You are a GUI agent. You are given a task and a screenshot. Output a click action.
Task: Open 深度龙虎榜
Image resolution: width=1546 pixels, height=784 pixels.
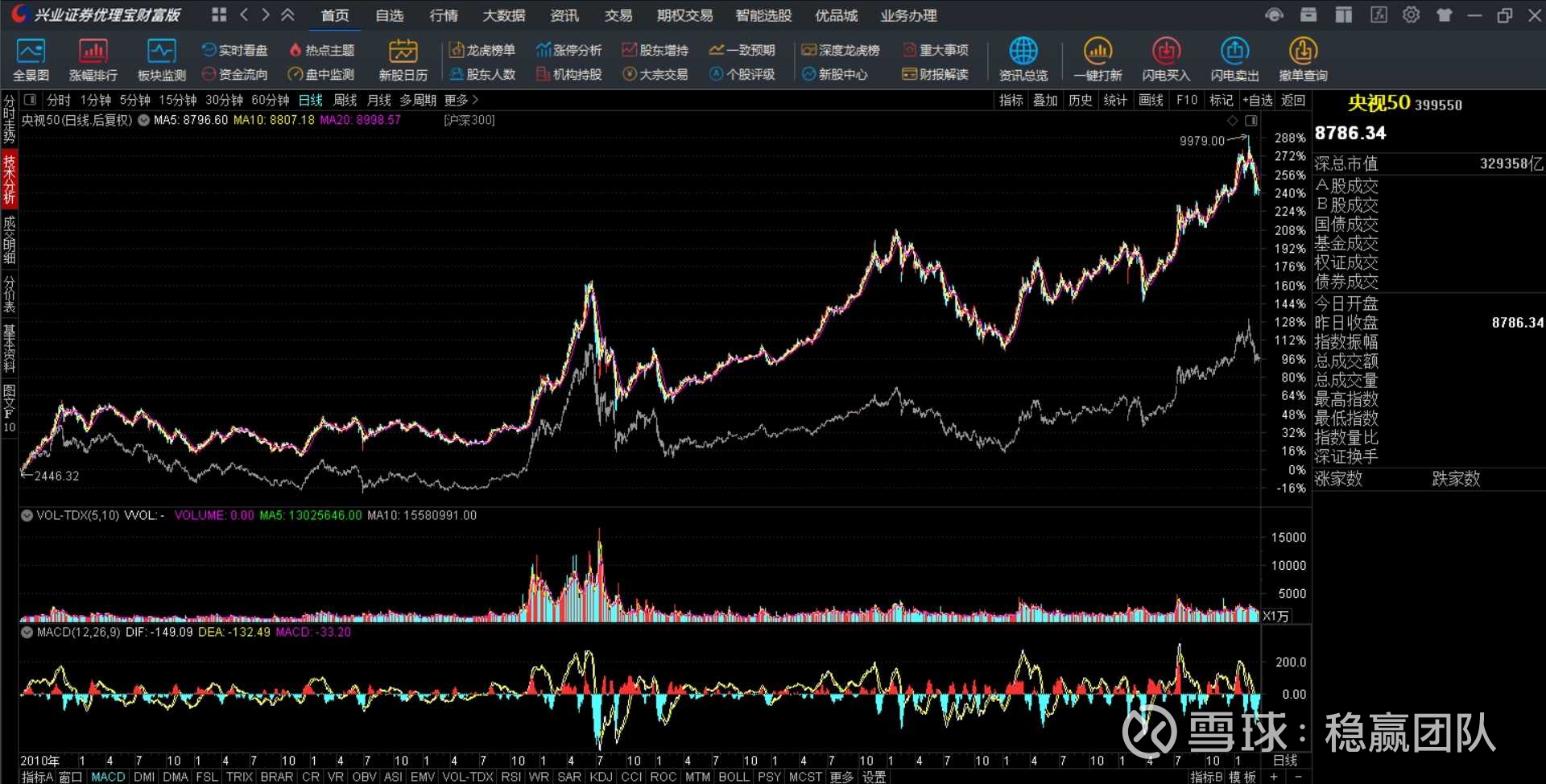[841, 50]
